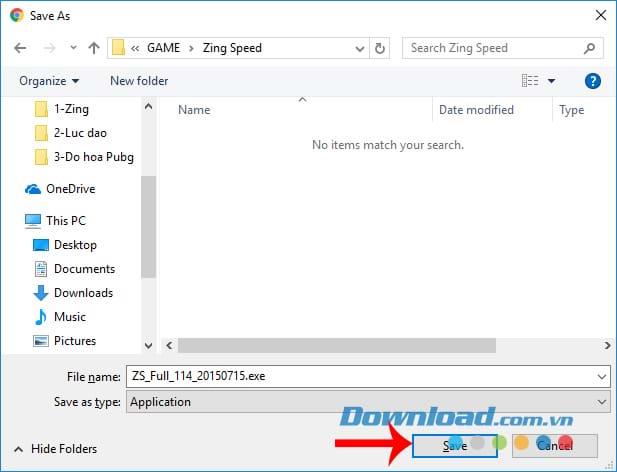Select OneDrive in the navigation pane
This screenshot has height=472, width=617.
point(69,189)
